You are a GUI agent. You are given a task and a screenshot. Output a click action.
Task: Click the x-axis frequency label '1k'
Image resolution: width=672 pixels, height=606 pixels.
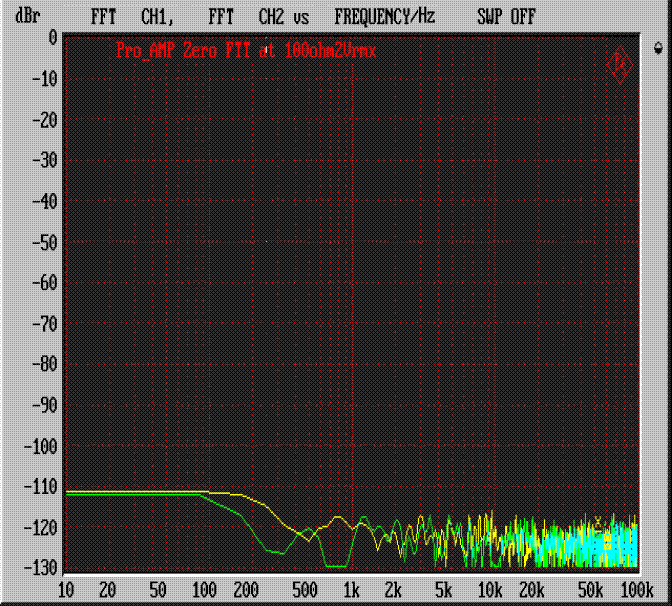(x=351, y=590)
